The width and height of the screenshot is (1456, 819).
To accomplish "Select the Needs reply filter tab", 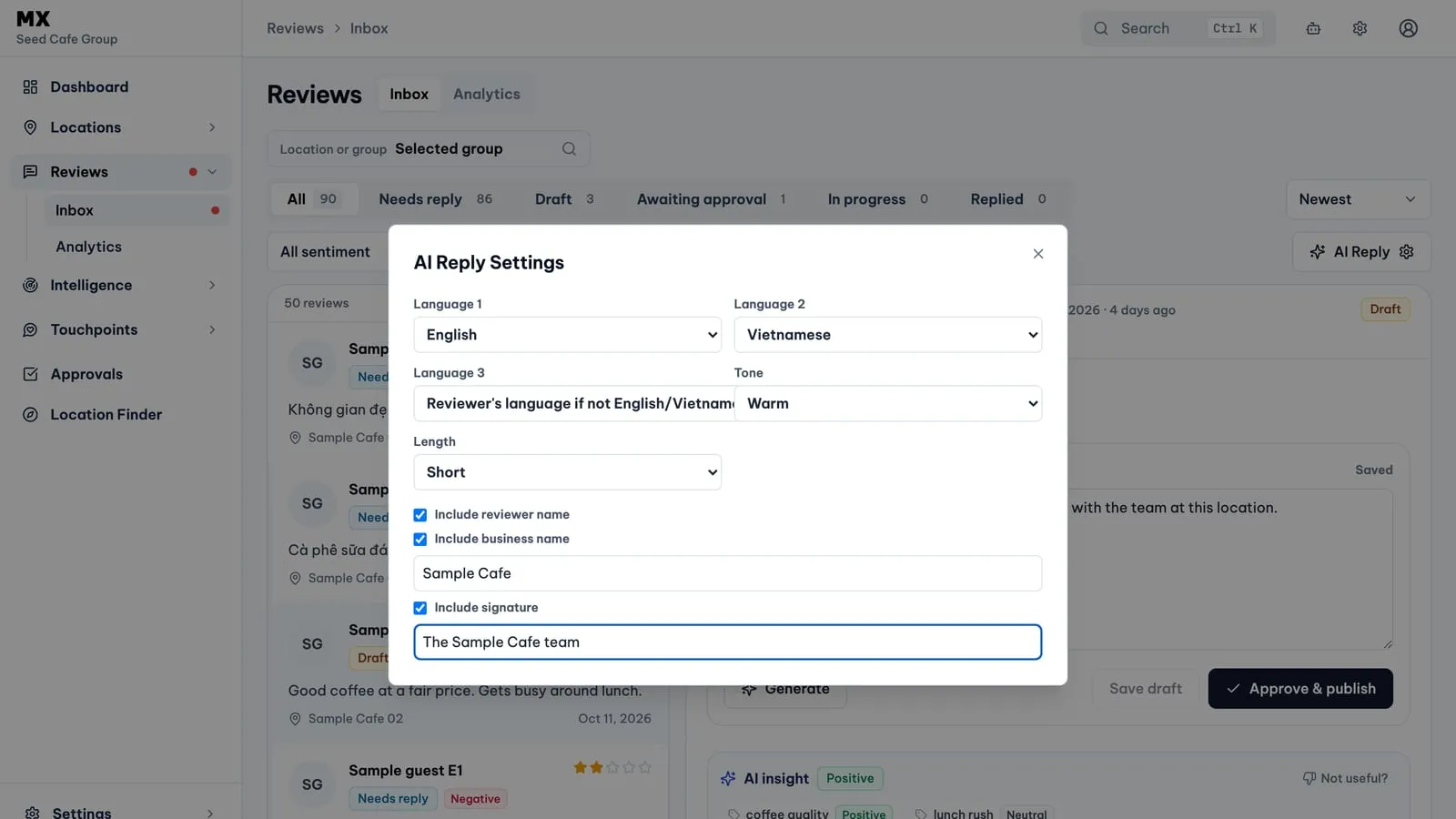I will (435, 199).
